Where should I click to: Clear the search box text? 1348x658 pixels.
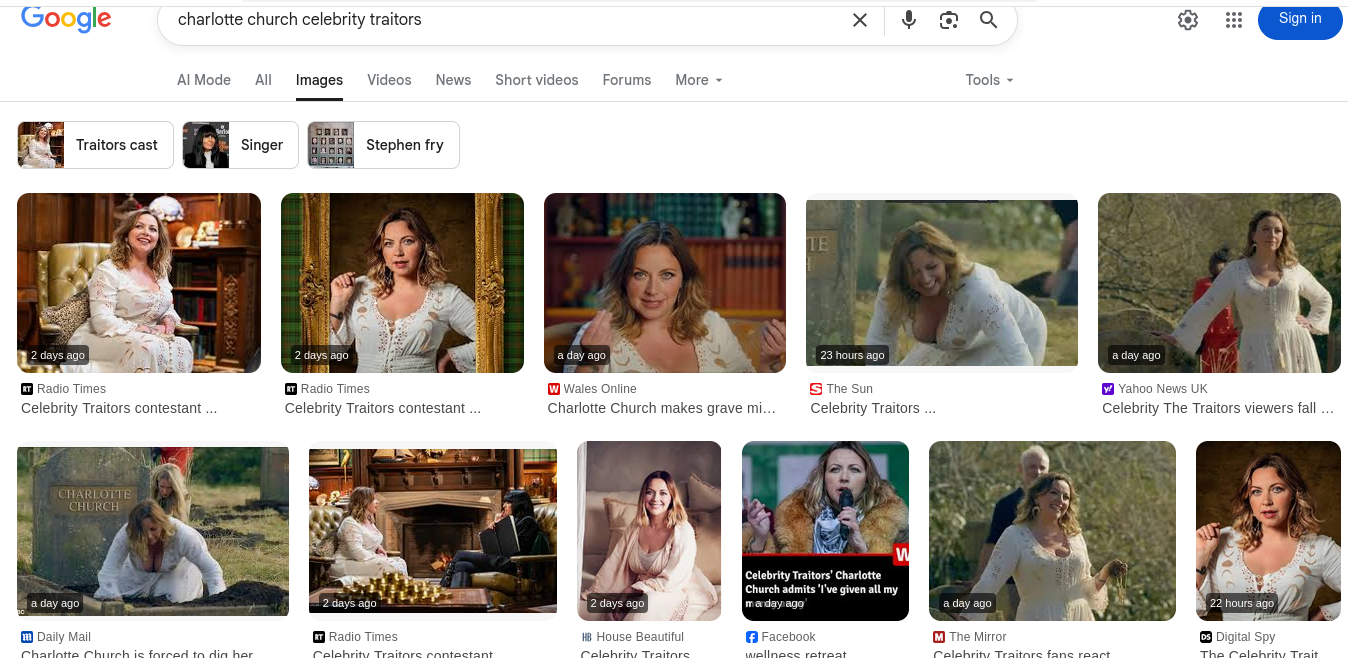[x=859, y=20]
